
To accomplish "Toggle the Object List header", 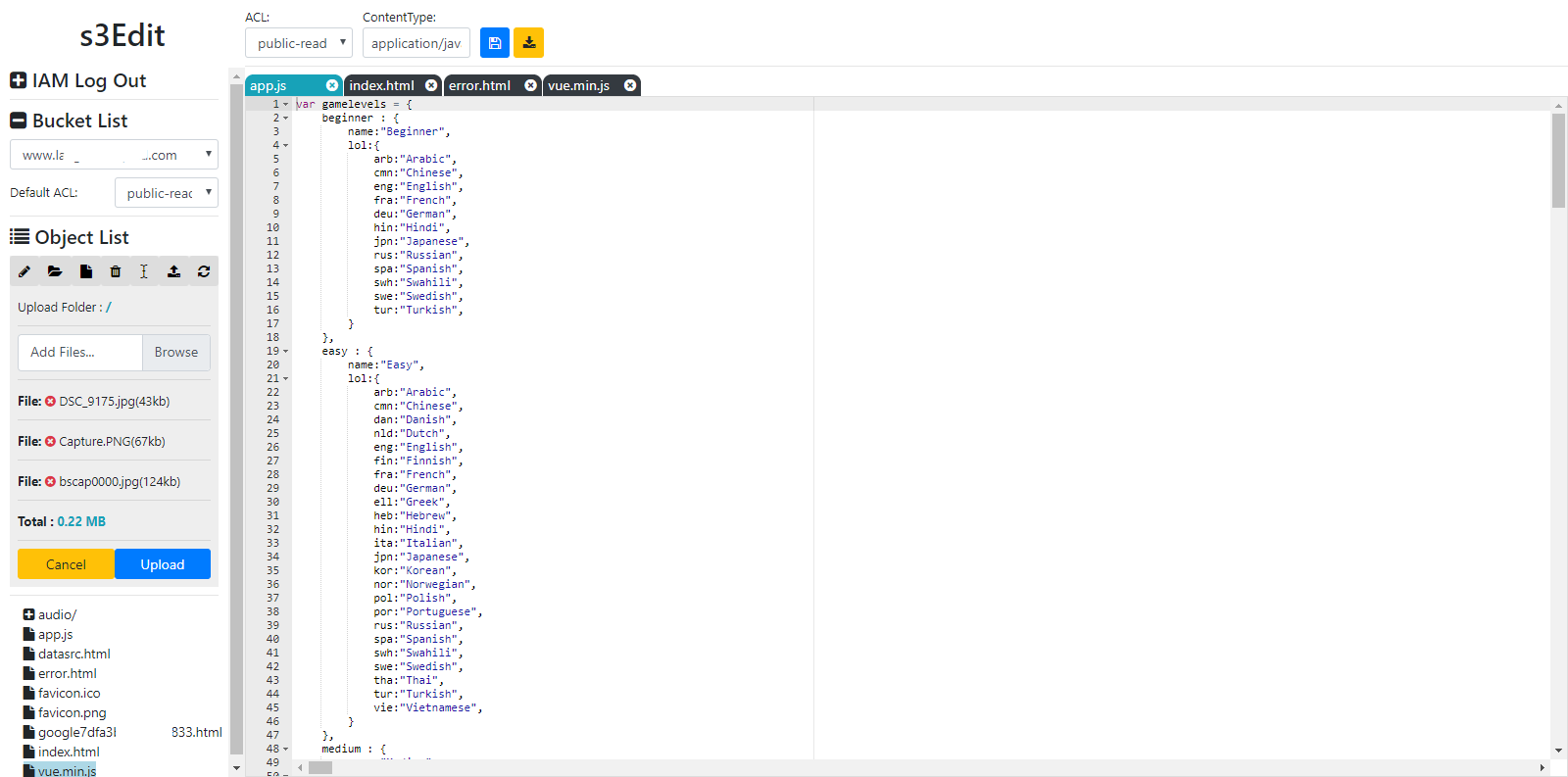I will point(70,237).
